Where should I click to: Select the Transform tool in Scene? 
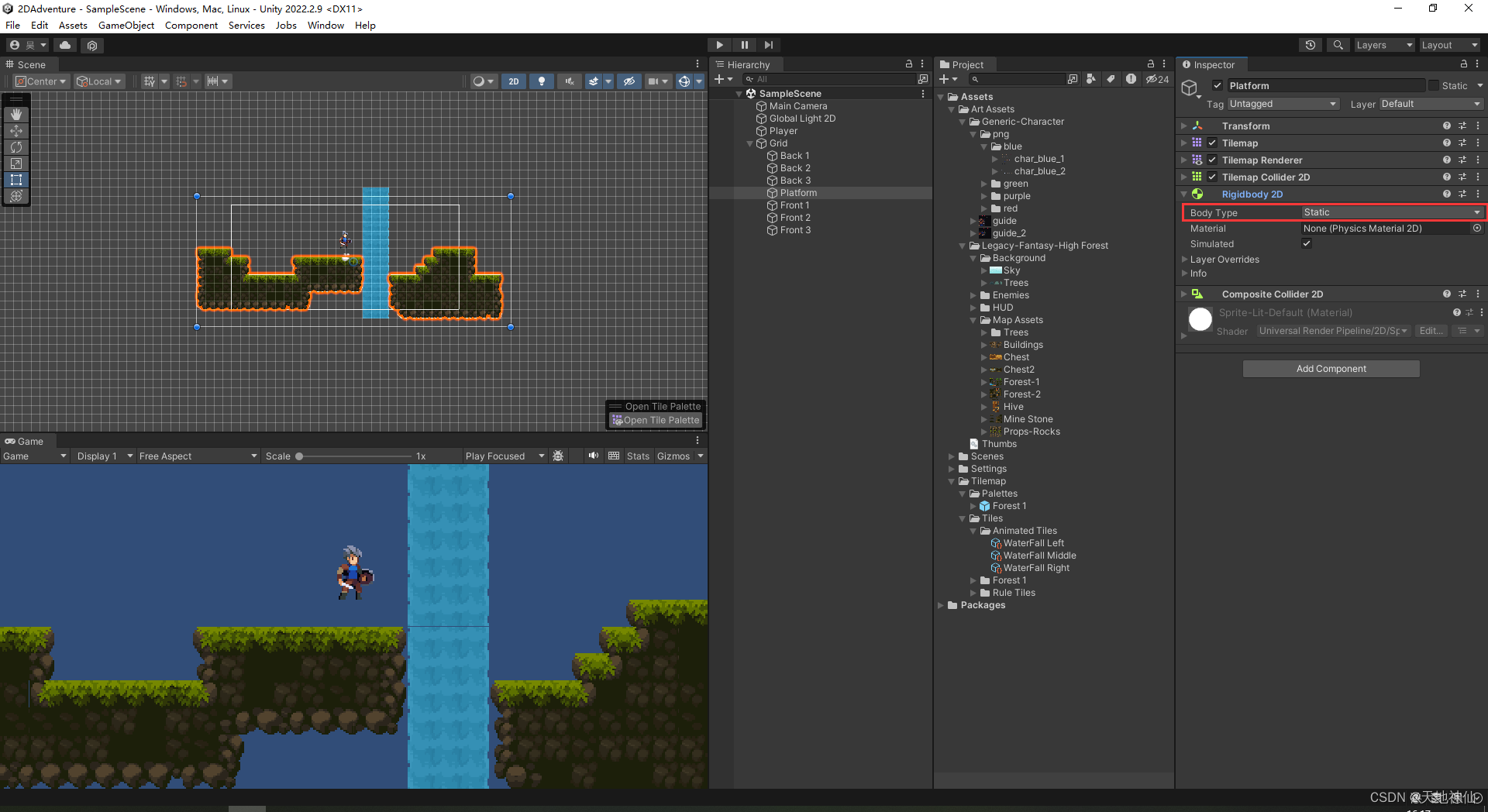(16, 196)
